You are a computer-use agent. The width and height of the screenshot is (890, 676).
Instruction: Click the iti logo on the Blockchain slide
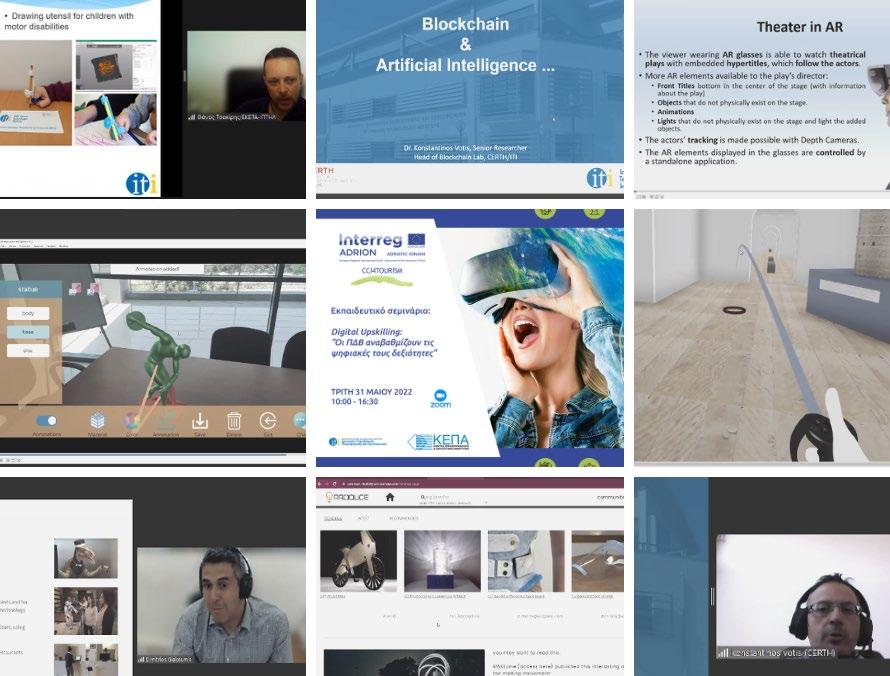[x=599, y=178]
